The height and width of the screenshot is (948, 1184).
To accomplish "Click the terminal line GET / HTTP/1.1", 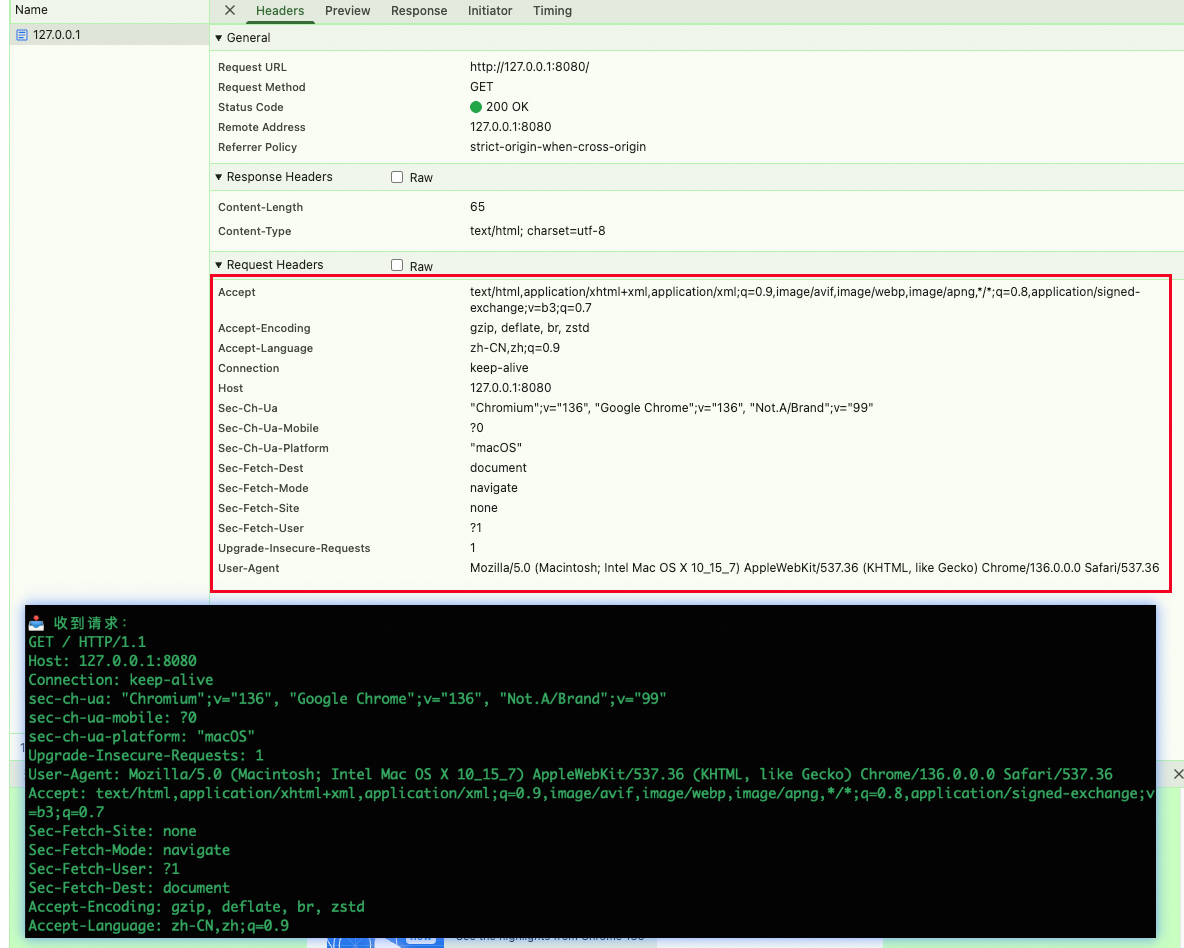I will pos(87,642).
